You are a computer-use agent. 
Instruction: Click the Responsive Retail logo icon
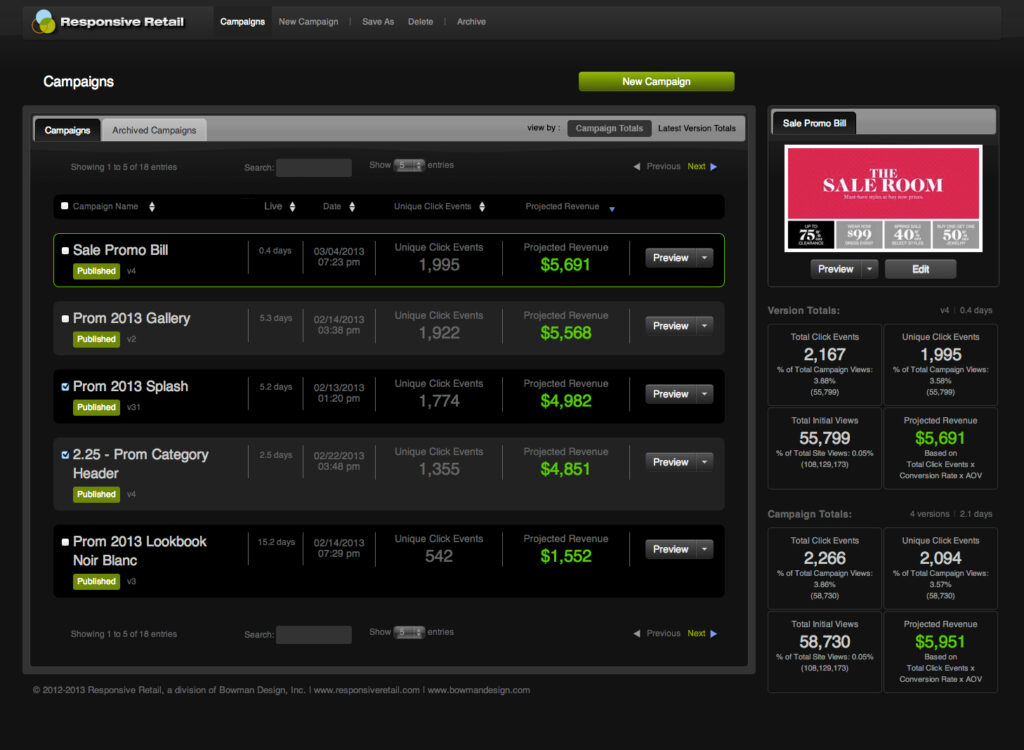pos(43,22)
